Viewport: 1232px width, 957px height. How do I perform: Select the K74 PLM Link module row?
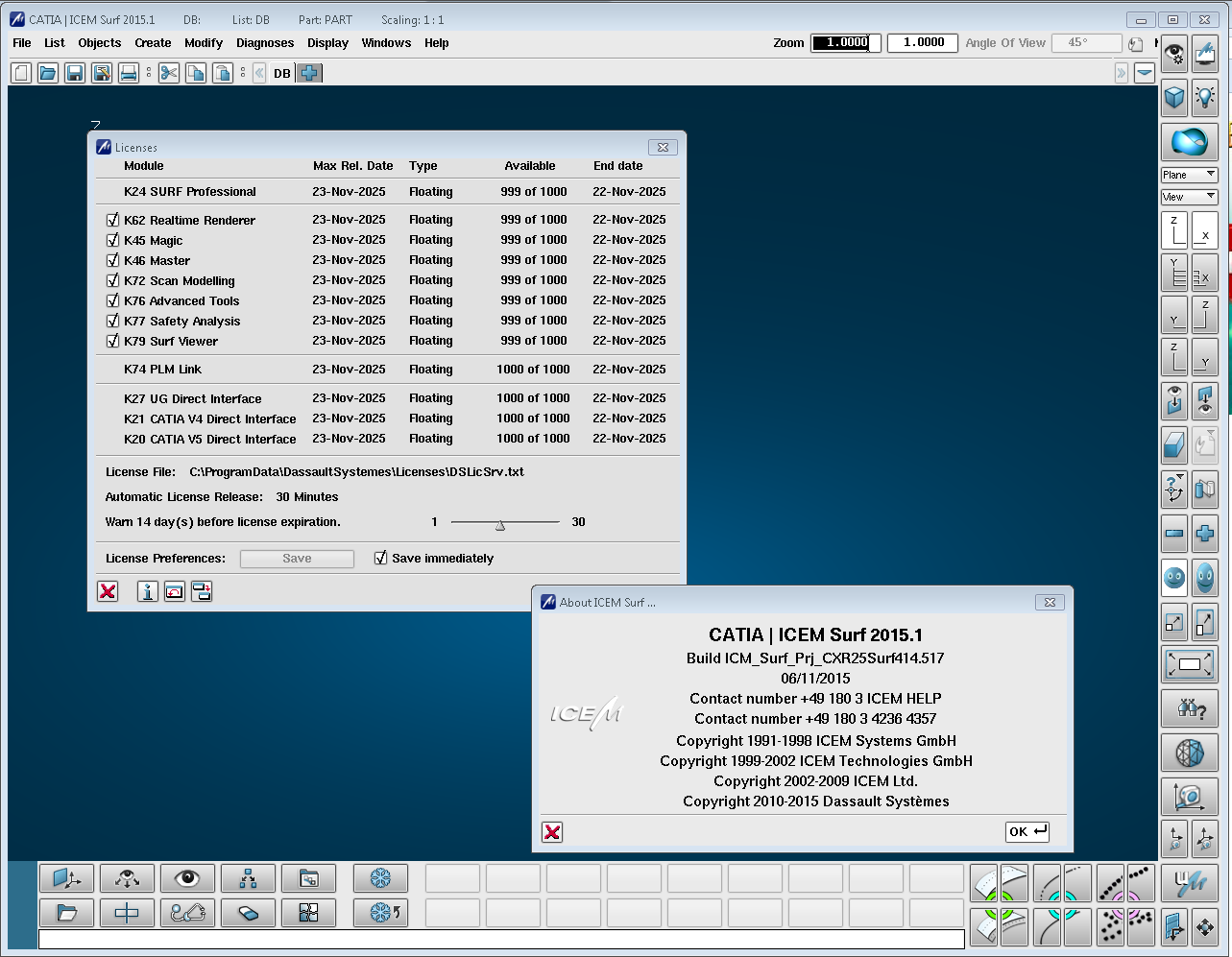click(388, 370)
